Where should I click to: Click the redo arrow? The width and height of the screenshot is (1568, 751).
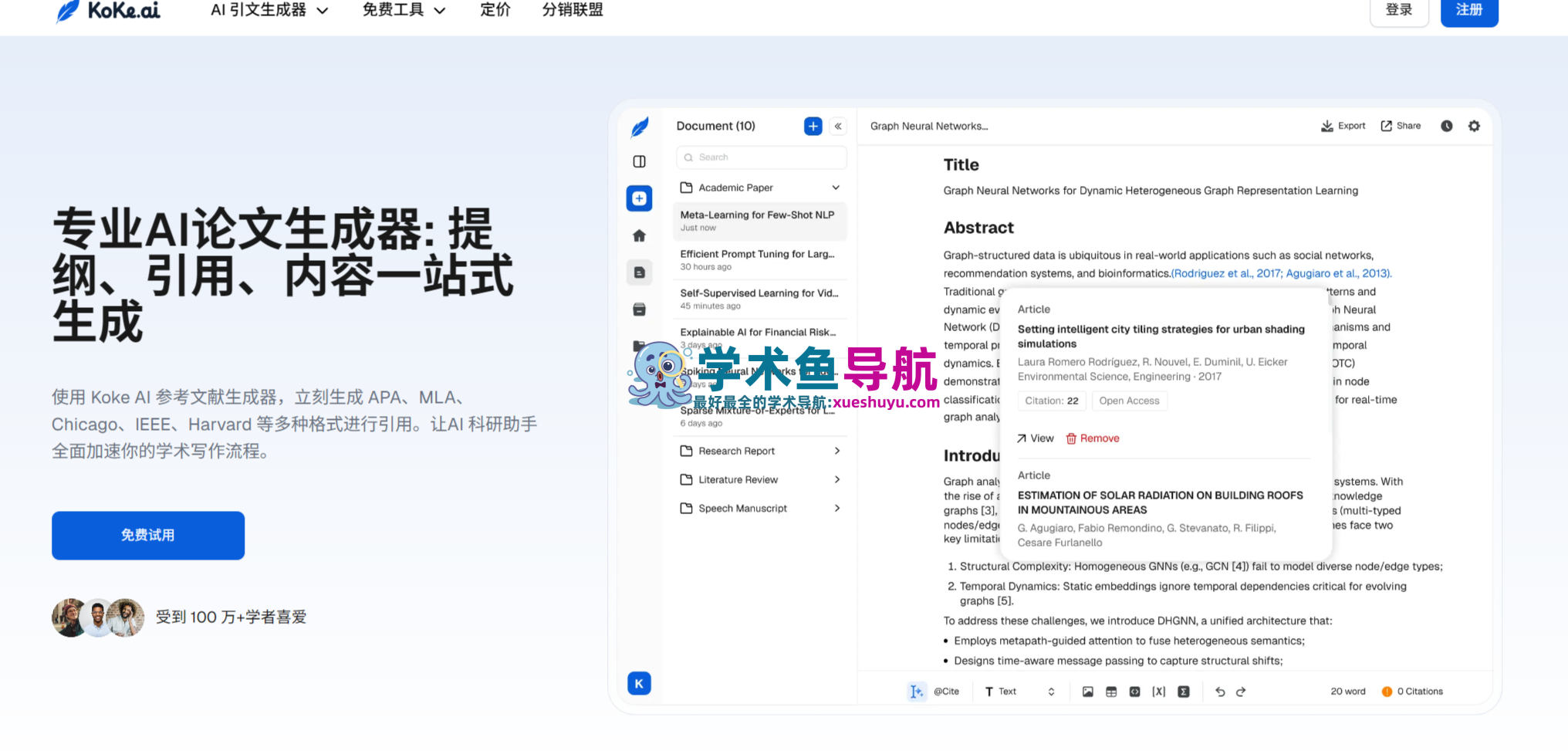pos(1241,692)
